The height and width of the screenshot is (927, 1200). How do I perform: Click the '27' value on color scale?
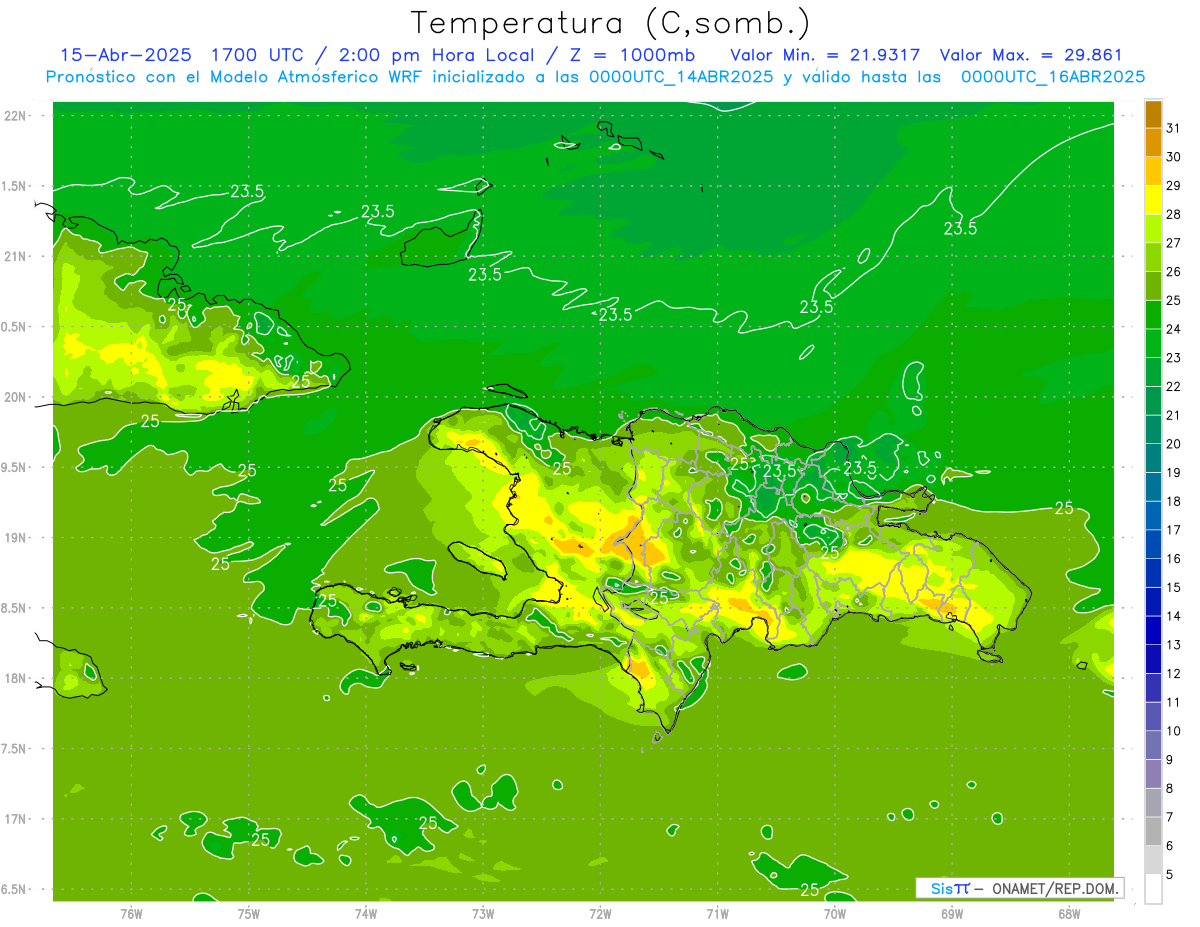pos(1174,243)
